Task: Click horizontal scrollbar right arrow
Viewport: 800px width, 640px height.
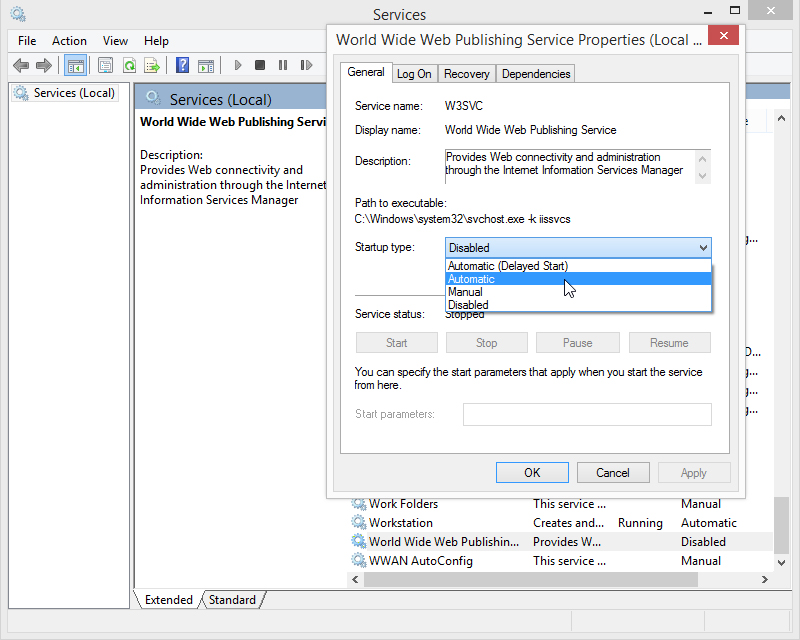Action: click(x=764, y=579)
